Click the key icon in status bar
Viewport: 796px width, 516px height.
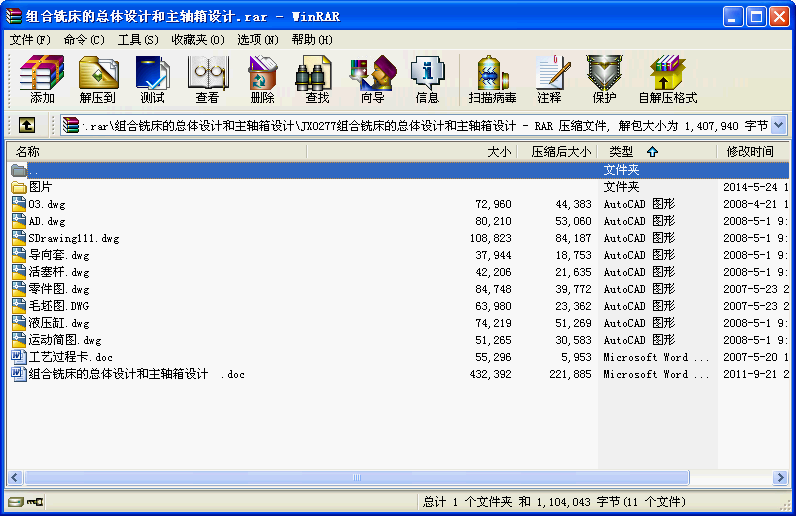click(x=35, y=502)
